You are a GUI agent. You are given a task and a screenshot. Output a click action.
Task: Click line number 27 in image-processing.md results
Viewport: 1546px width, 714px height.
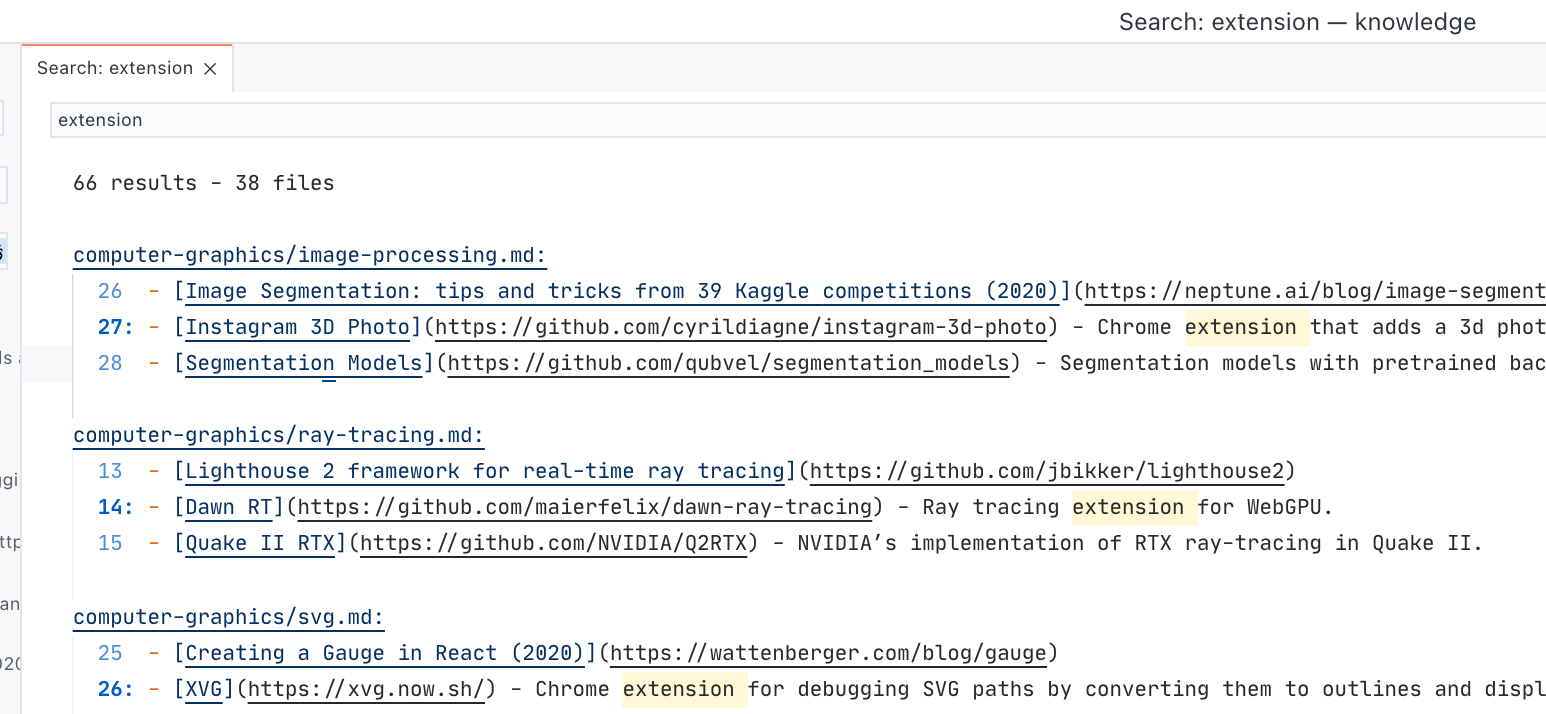[110, 327]
